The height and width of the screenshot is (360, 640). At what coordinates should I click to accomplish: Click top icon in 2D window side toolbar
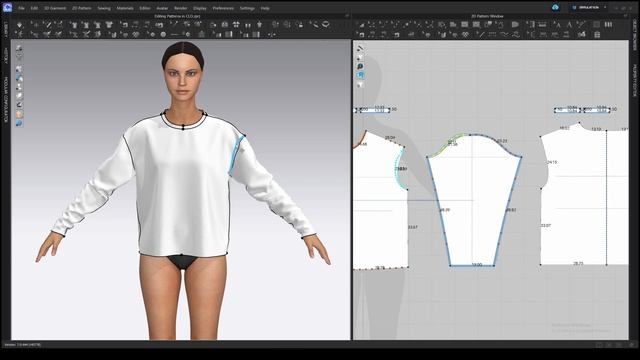coord(360,48)
